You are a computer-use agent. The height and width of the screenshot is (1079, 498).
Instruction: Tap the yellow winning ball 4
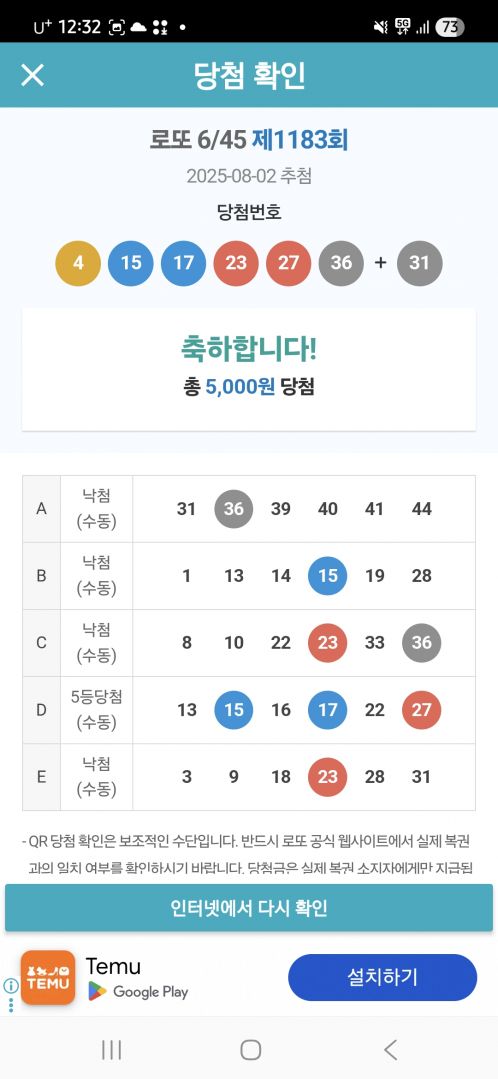click(x=78, y=263)
